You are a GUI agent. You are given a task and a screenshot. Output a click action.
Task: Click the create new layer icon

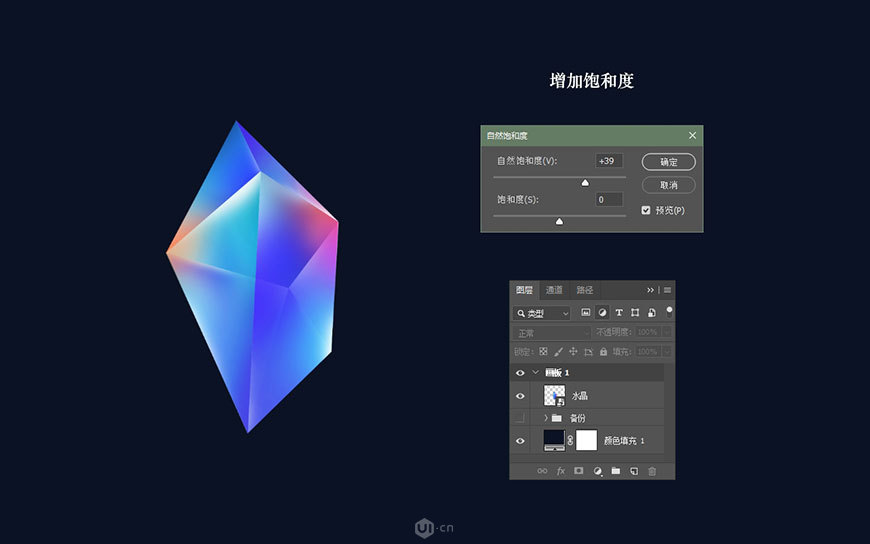(x=633, y=470)
